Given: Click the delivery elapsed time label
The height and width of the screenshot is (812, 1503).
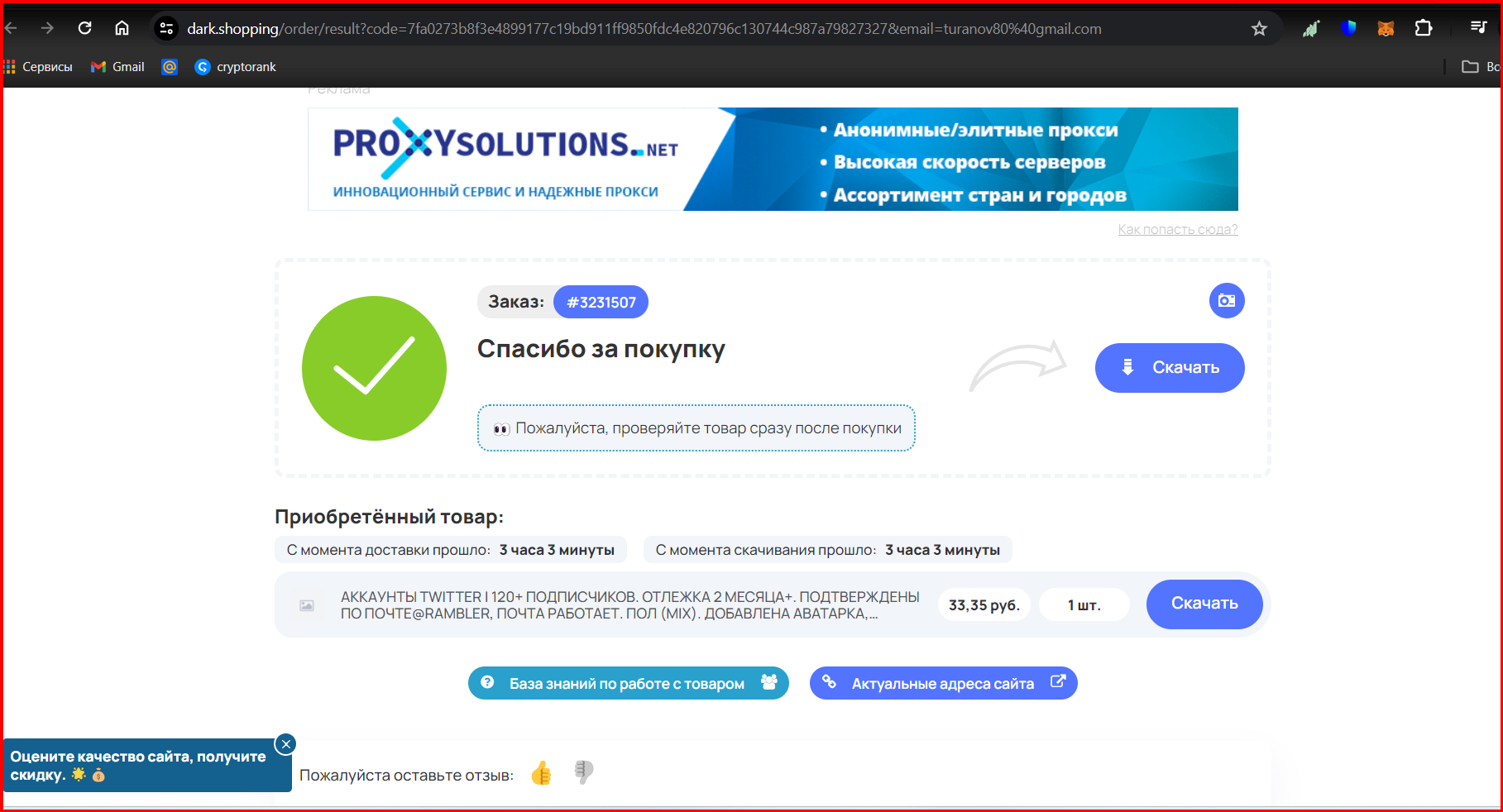Looking at the screenshot, I should pos(451,550).
